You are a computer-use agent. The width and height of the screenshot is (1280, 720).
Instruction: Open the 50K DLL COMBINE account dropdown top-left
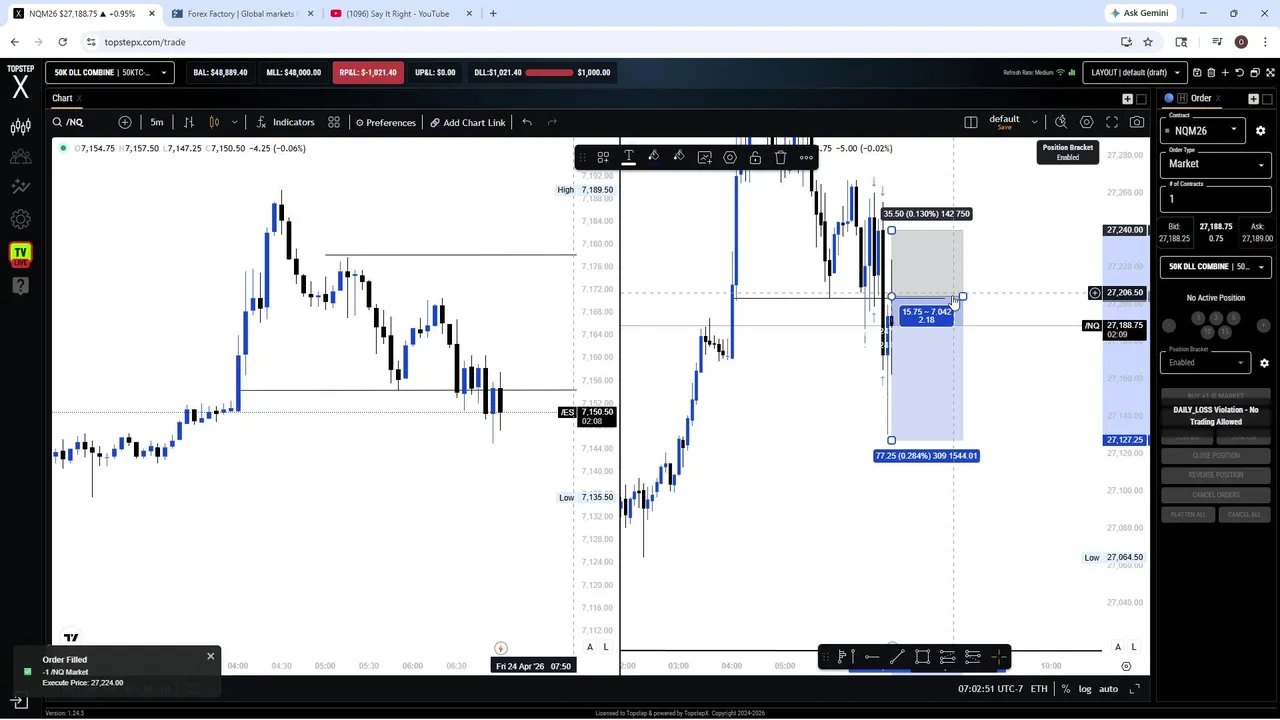tap(109, 72)
